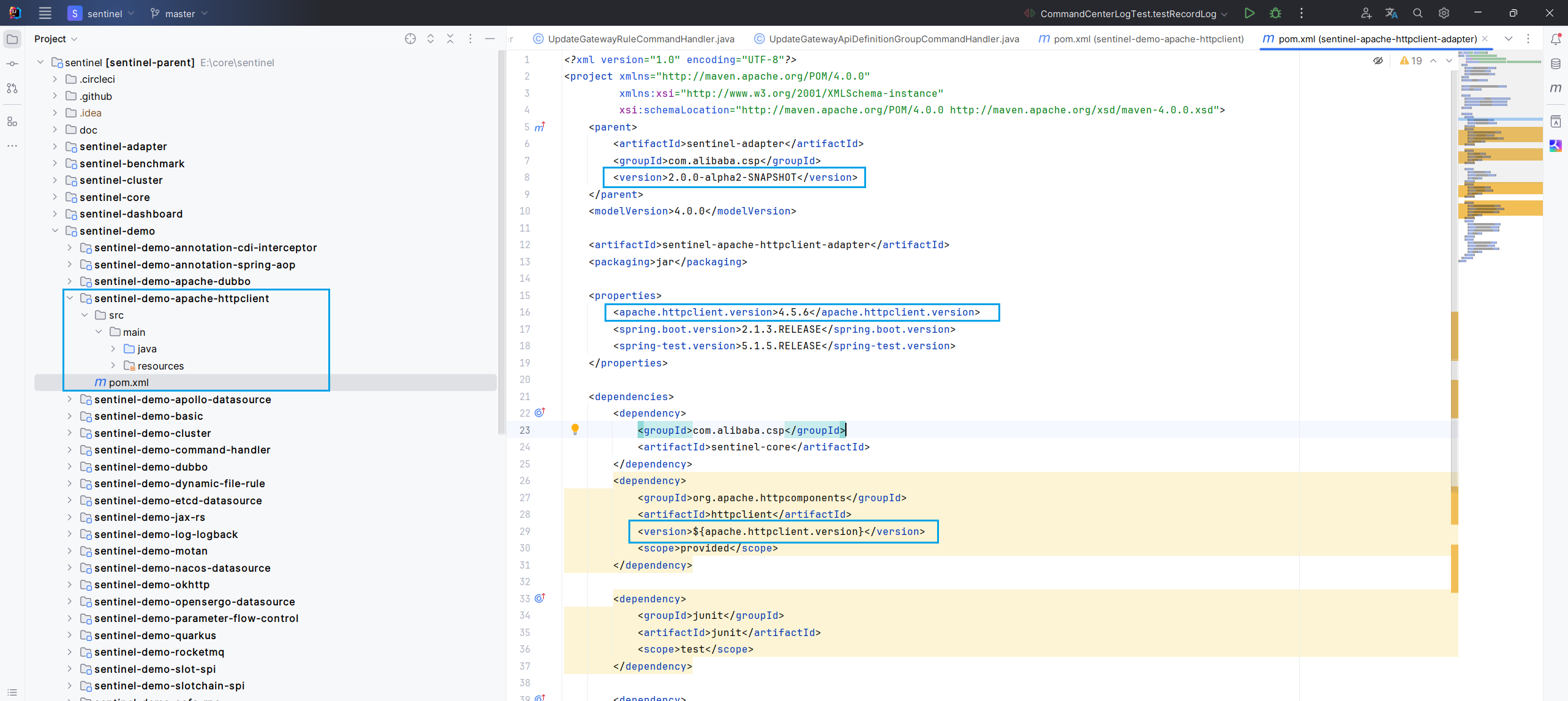Viewport: 1568px width, 701px height.
Task: Collapse the sentinel-demo folder
Action: click(55, 230)
